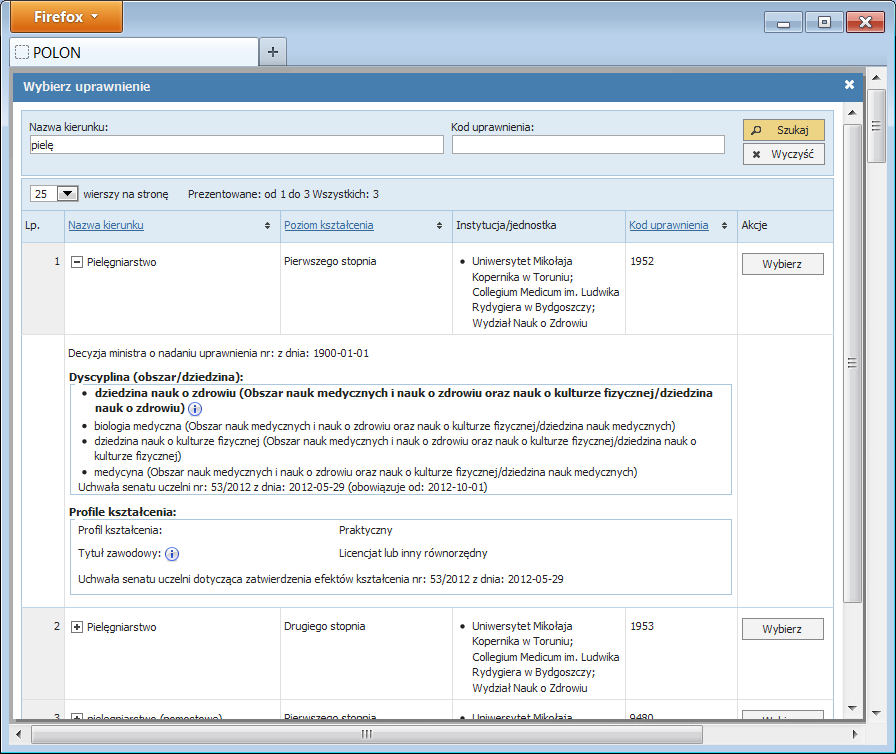Click inner dialog scrollbar down arrow
The image size is (896, 754).
click(x=852, y=708)
